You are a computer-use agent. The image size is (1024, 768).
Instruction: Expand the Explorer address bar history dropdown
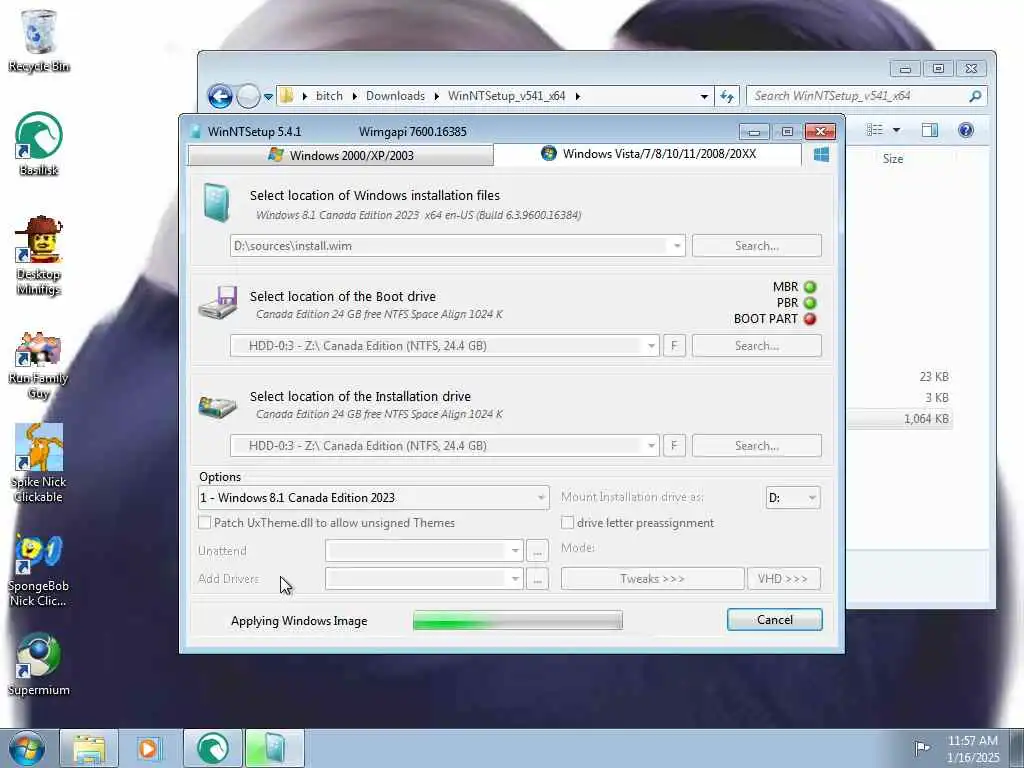(x=704, y=96)
